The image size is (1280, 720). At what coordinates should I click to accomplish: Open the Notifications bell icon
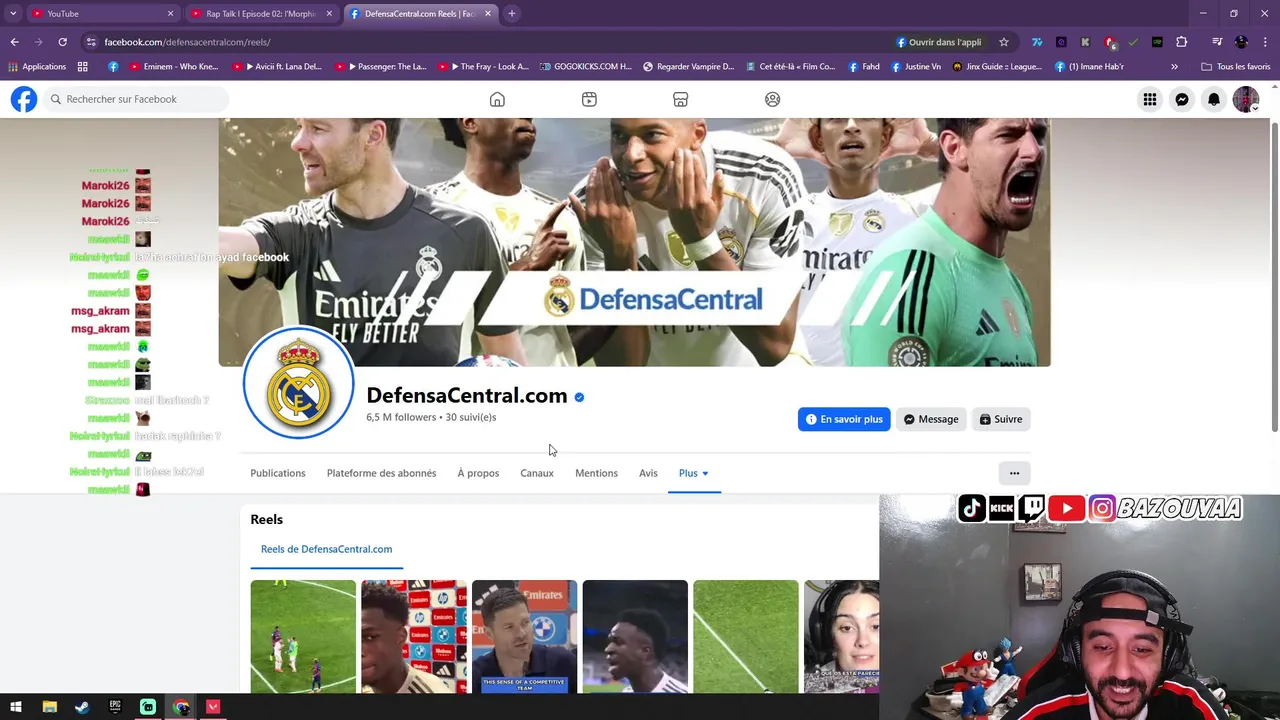(1214, 99)
